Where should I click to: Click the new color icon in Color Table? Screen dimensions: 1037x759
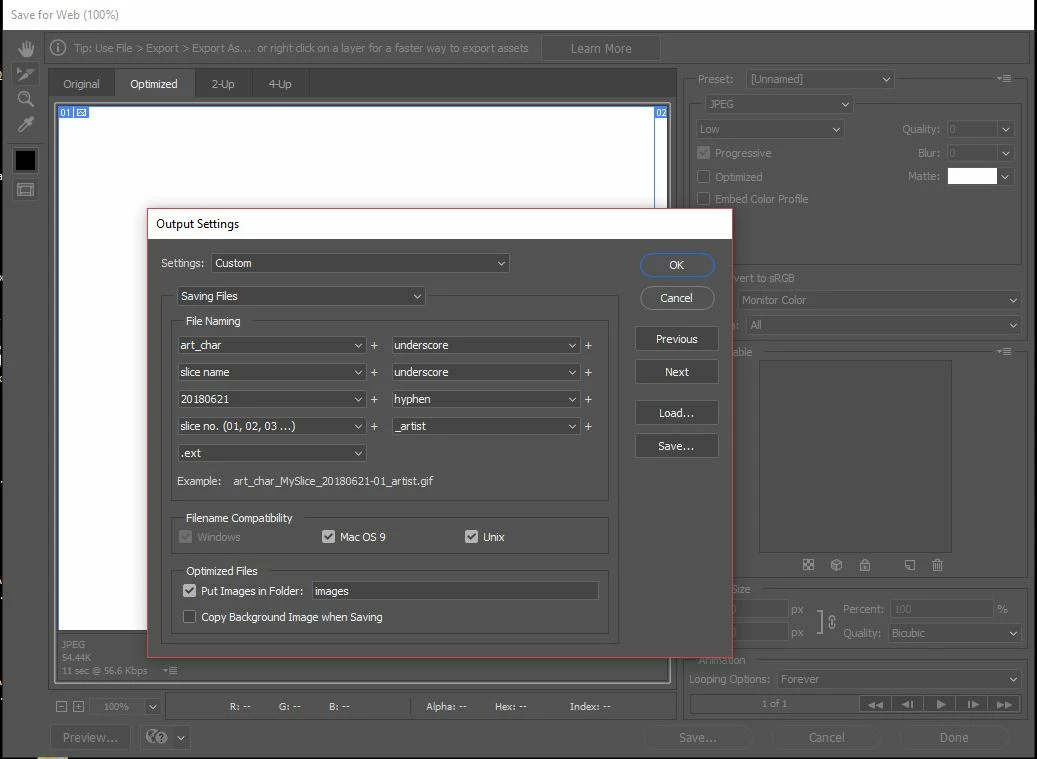910,565
